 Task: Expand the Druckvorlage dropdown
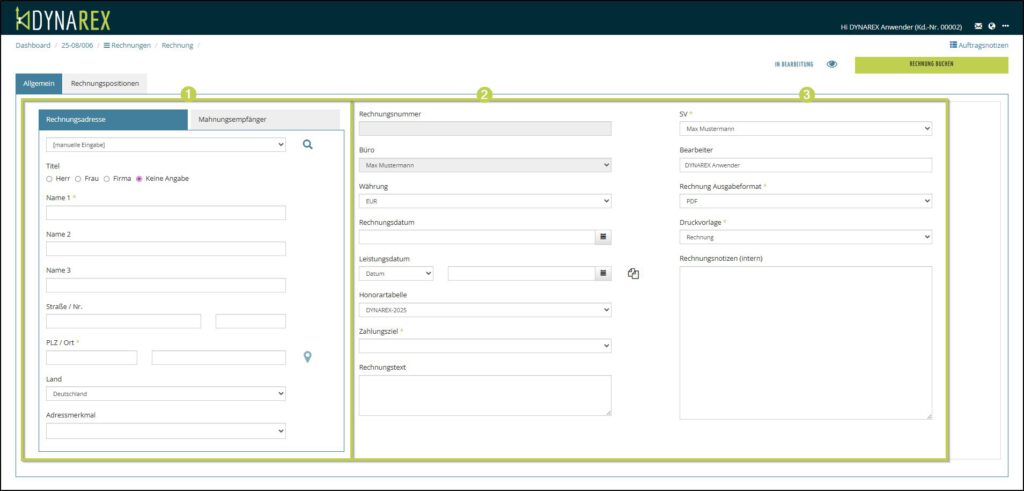coord(805,237)
